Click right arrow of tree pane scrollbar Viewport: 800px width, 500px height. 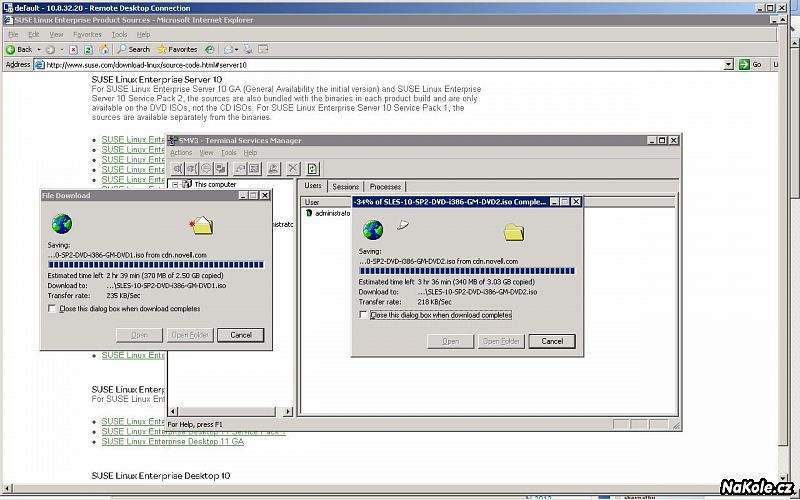[288, 411]
